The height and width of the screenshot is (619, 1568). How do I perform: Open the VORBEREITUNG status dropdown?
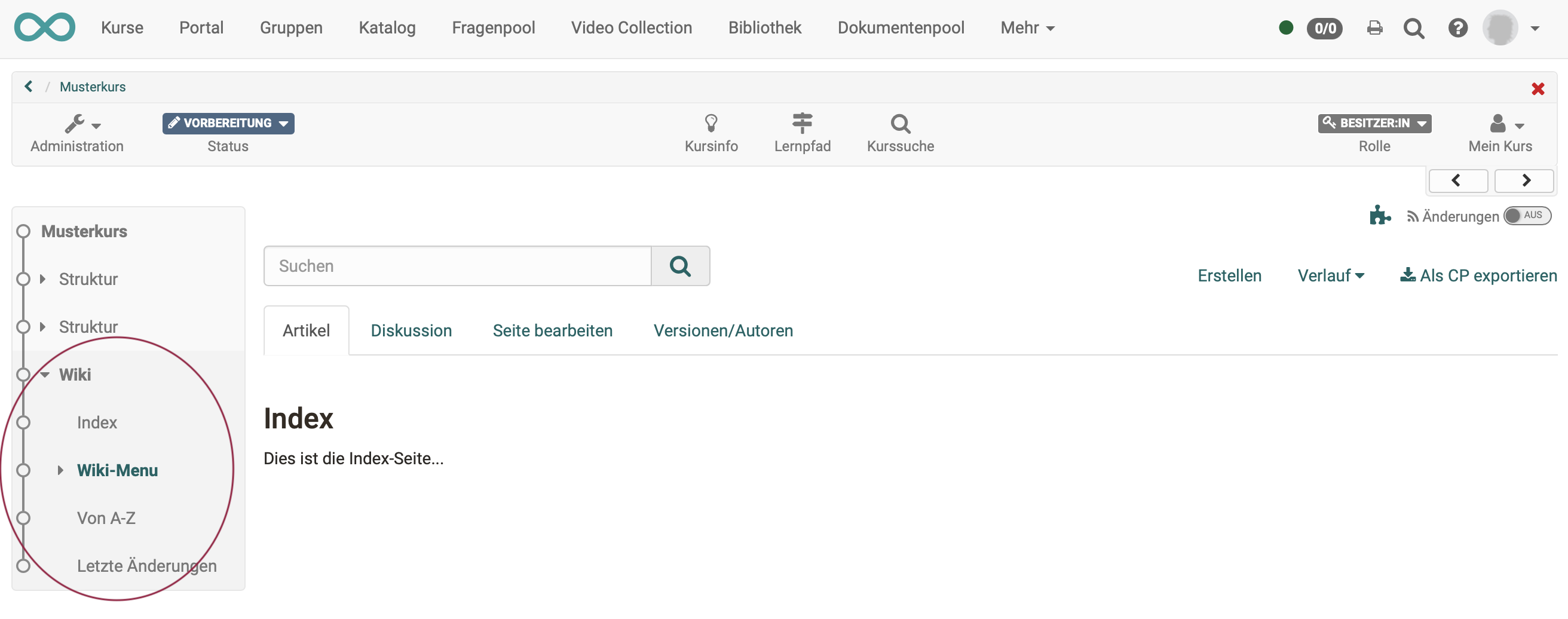[228, 123]
